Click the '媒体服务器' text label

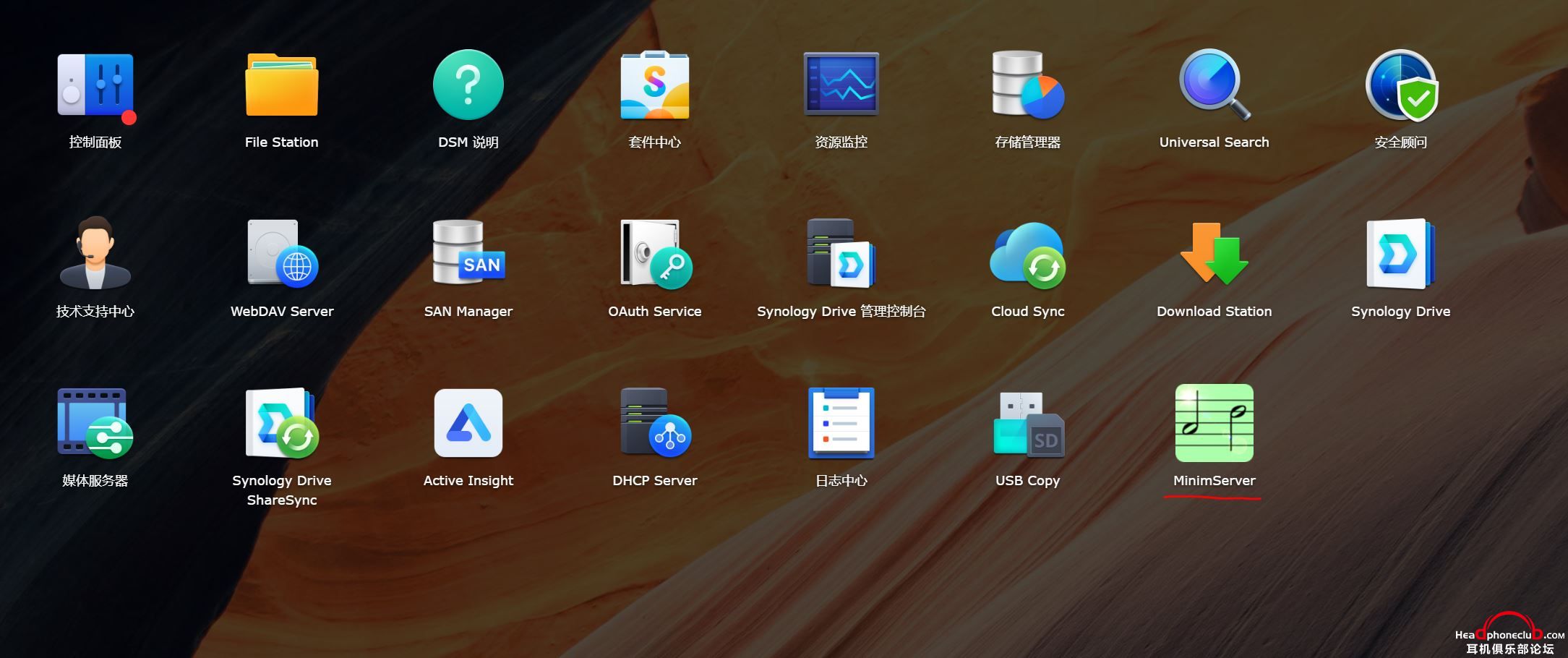click(x=95, y=481)
